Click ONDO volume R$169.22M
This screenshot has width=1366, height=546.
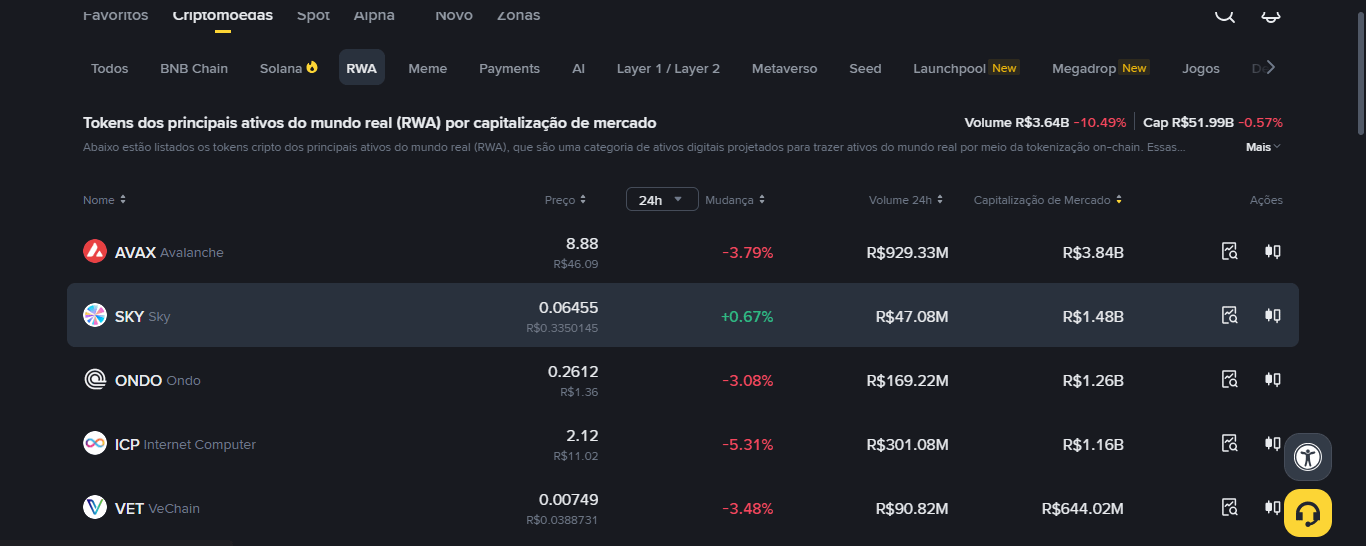[x=907, y=380]
